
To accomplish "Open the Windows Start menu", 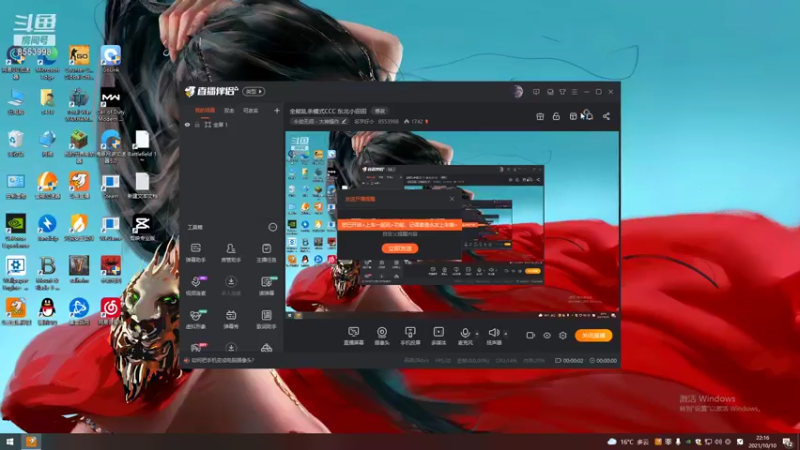I will click(9, 441).
